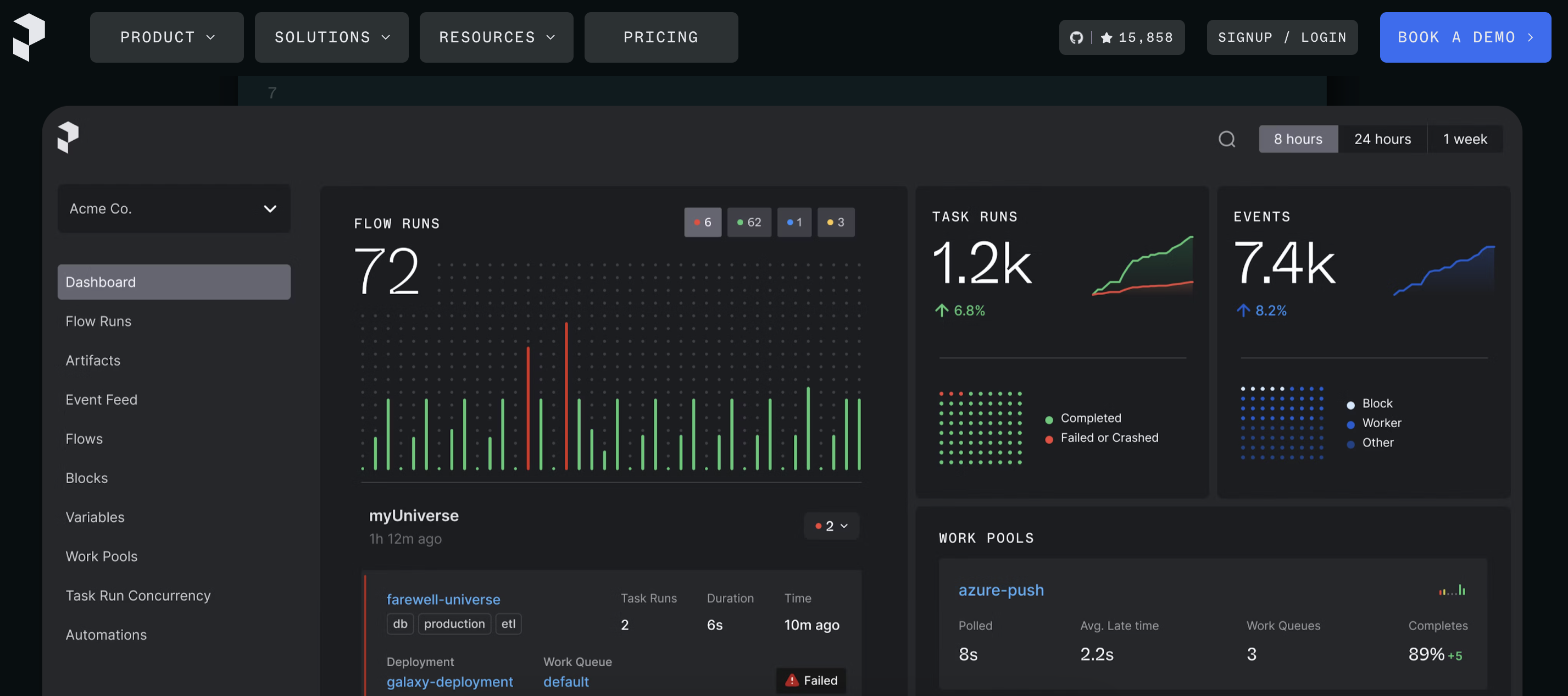Image resolution: width=1568 pixels, height=696 pixels.
Task: Click the 72 flow runs count
Action: 387,270
